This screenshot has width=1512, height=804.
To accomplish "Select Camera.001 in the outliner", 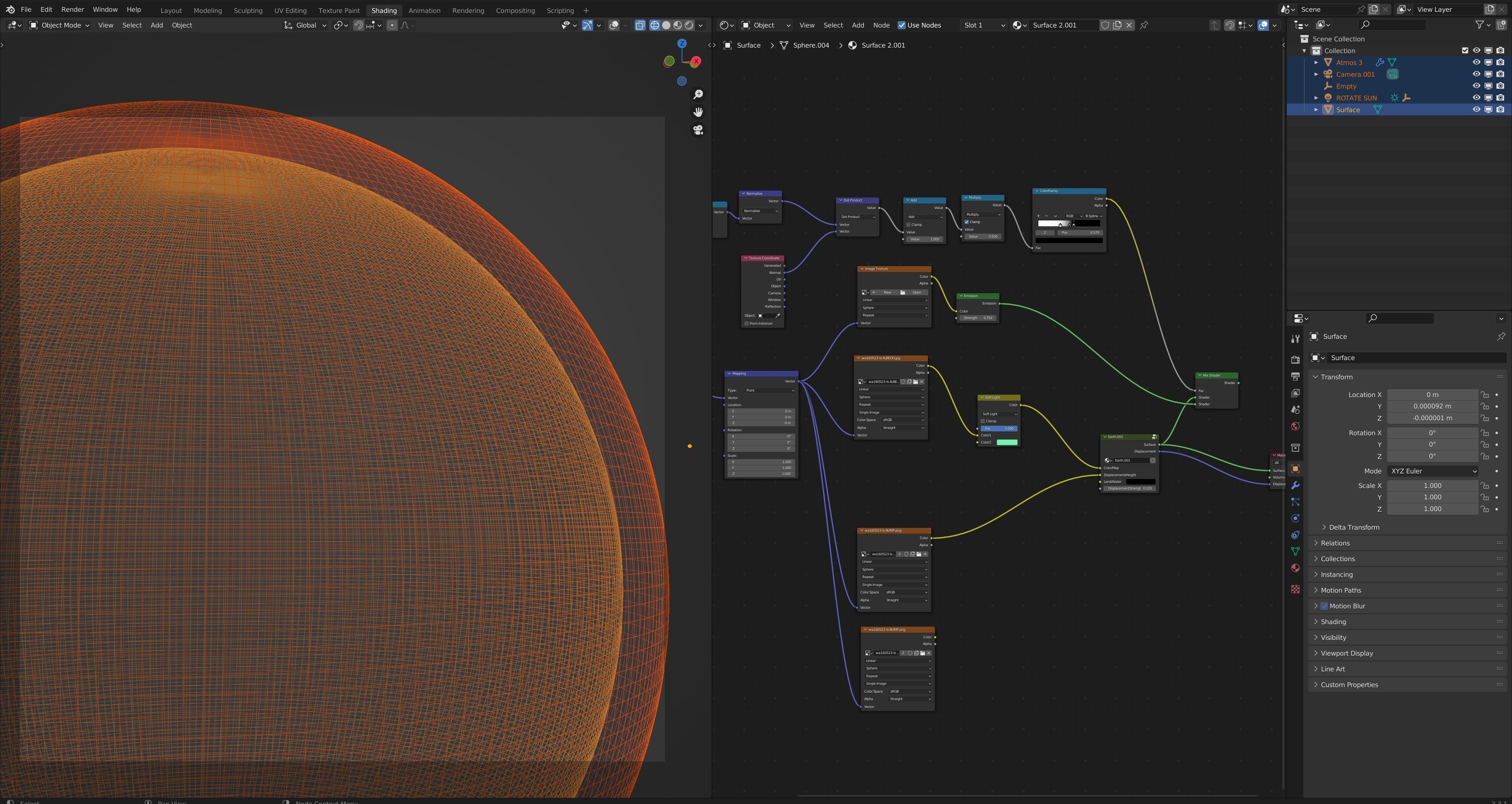I will click(x=1354, y=74).
